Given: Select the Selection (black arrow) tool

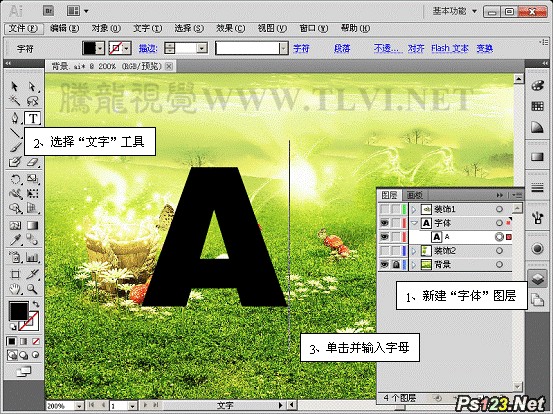Looking at the screenshot, I should pyautogui.click(x=14, y=86).
